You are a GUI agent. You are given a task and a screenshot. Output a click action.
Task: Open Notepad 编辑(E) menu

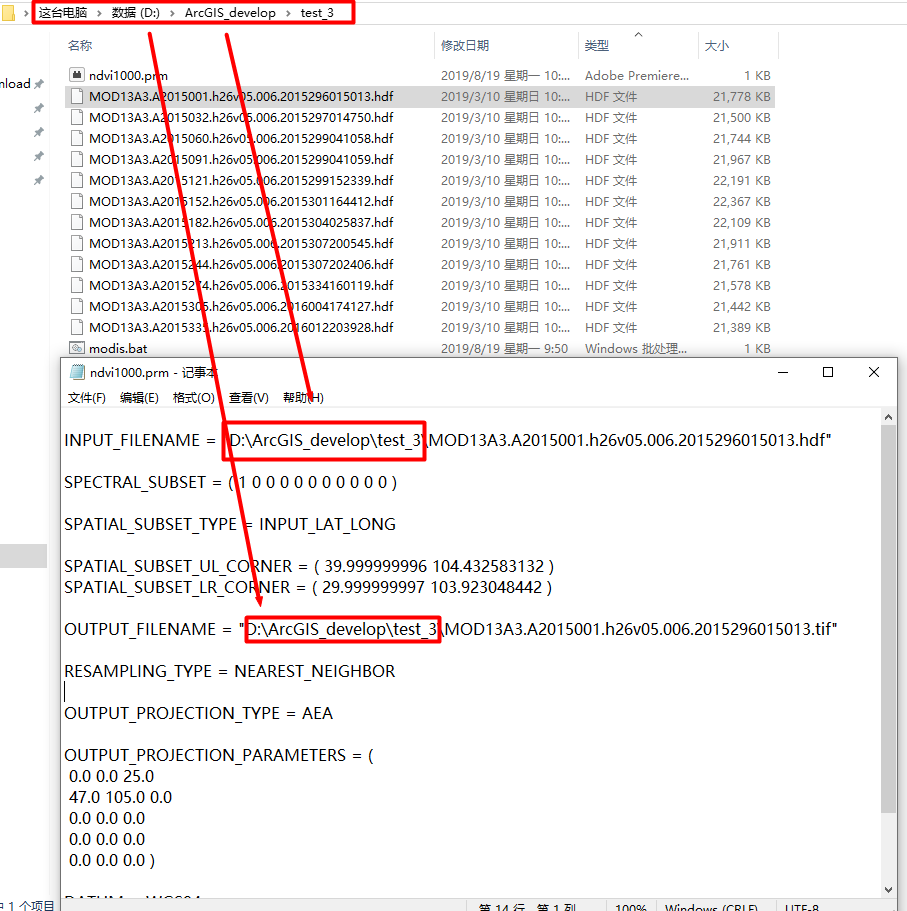139,397
